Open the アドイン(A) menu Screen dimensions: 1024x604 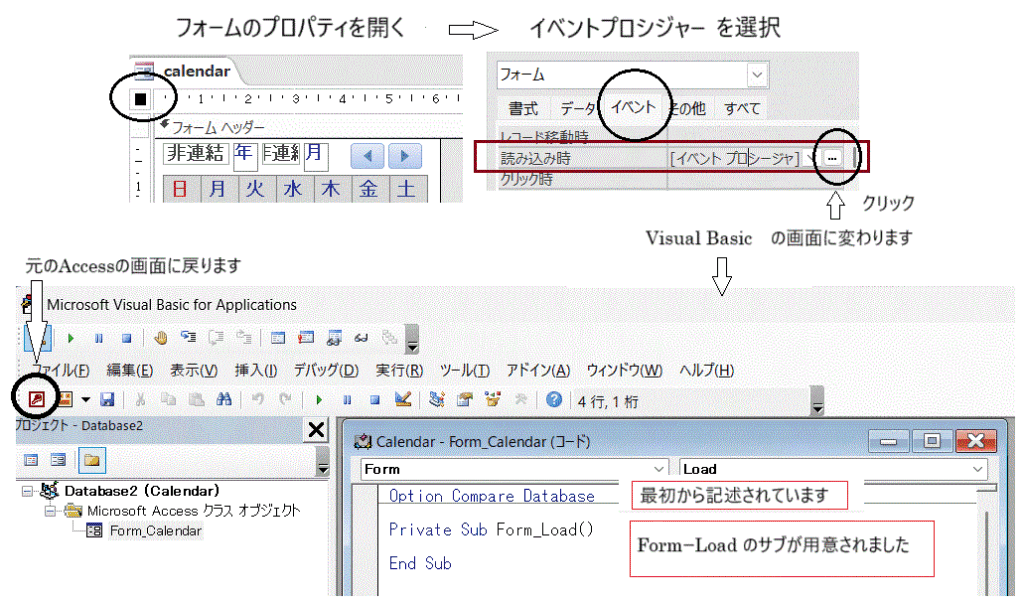pyautogui.click(x=538, y=370)
